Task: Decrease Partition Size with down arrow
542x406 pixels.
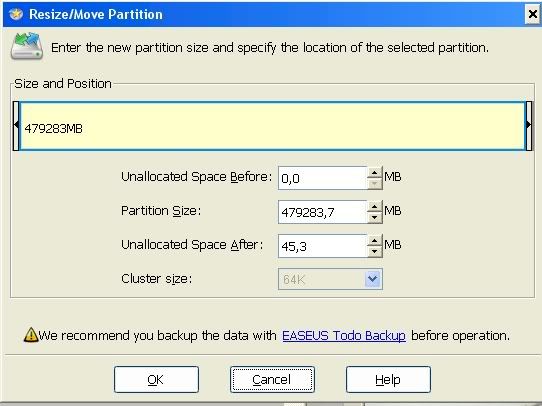Action: (x=374, y=218)
